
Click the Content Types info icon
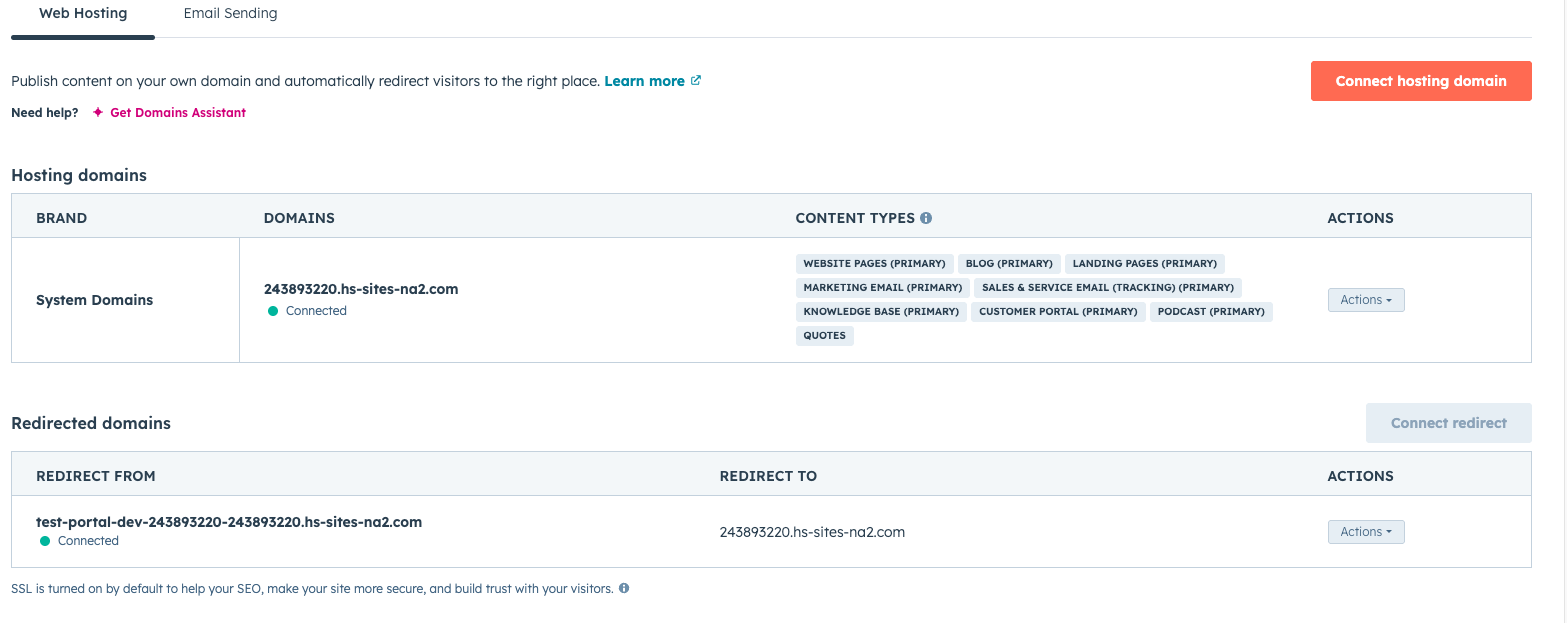(x=926, y=218)
